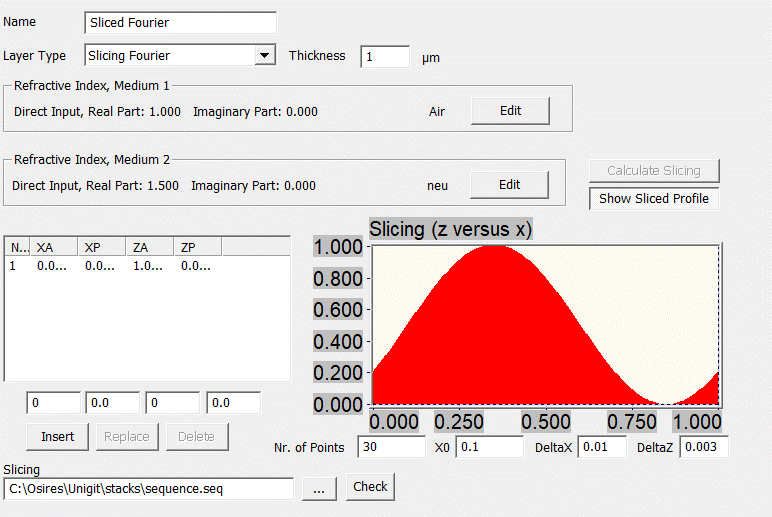The width and height of the screenshot is (772, 517).
Task: Click the XA column header
Action: 53,247
